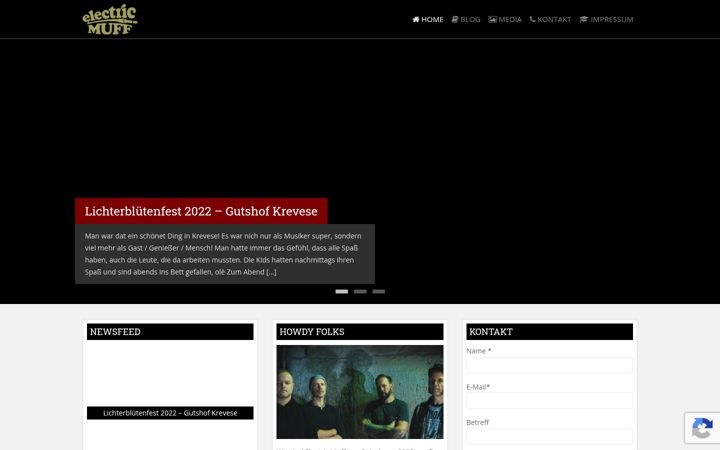This screenshot has height=450, width=720.
Task: Click the KONTAKT widget heading
Action: [550, 332]
